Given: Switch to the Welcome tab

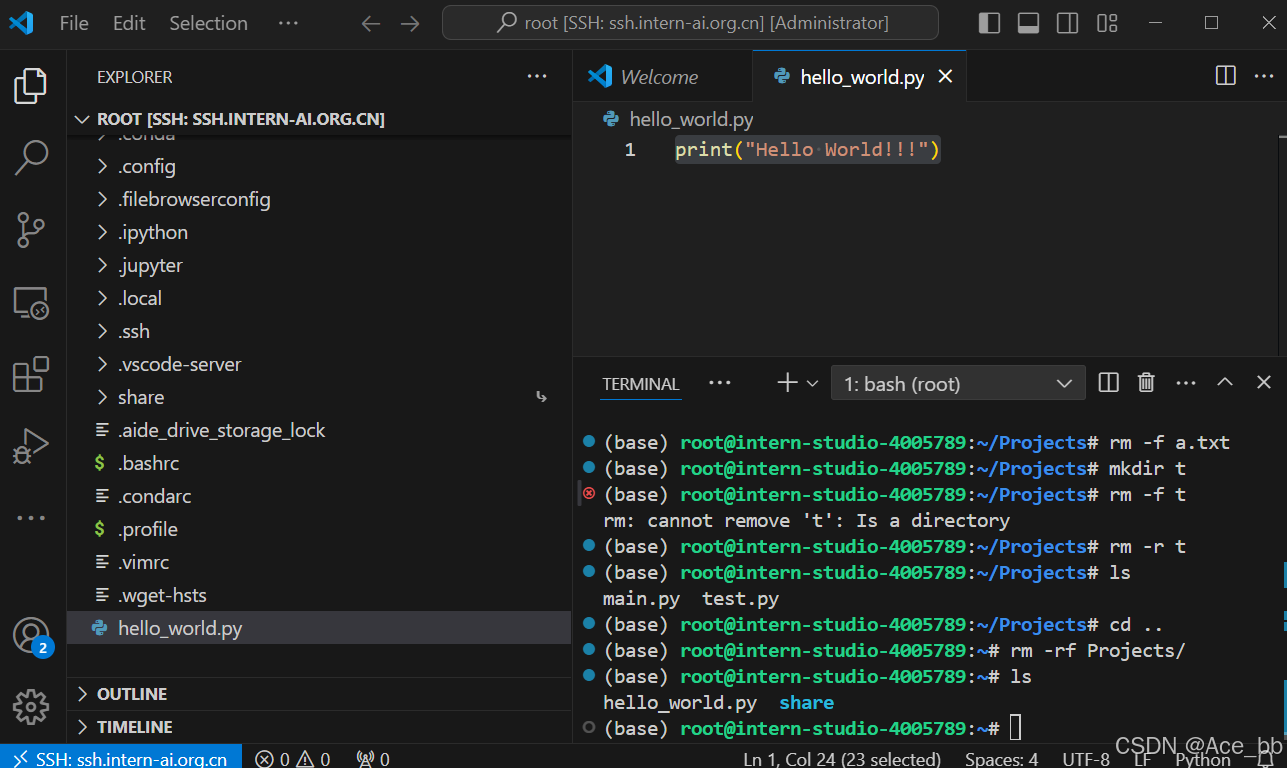Looking at the screenshot, I should (662, 77).
